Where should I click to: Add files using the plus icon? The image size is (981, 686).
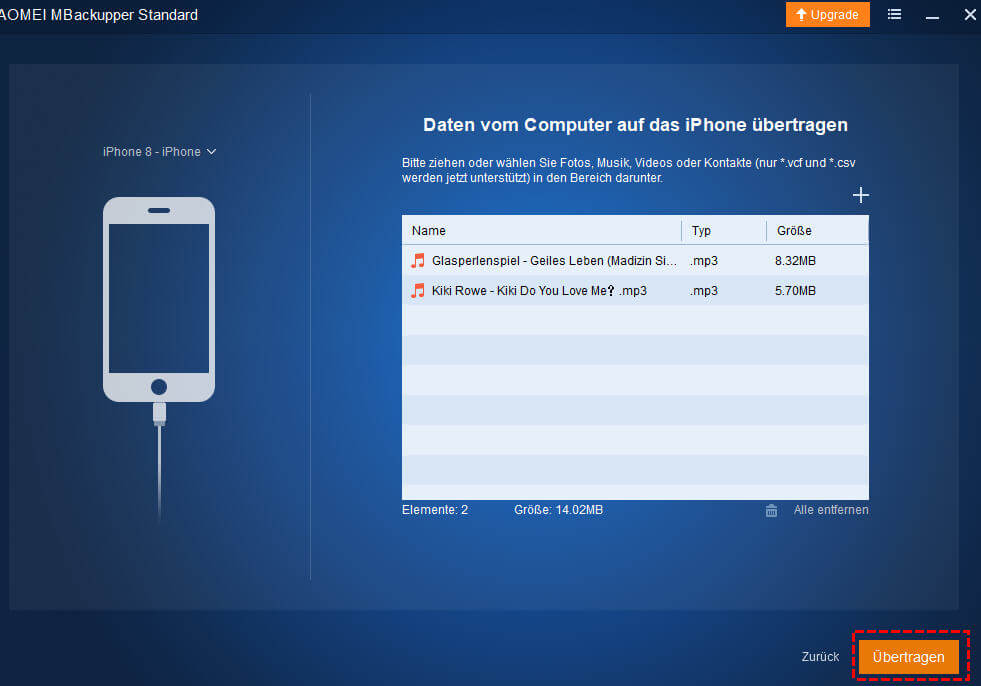tap(860, 195)
